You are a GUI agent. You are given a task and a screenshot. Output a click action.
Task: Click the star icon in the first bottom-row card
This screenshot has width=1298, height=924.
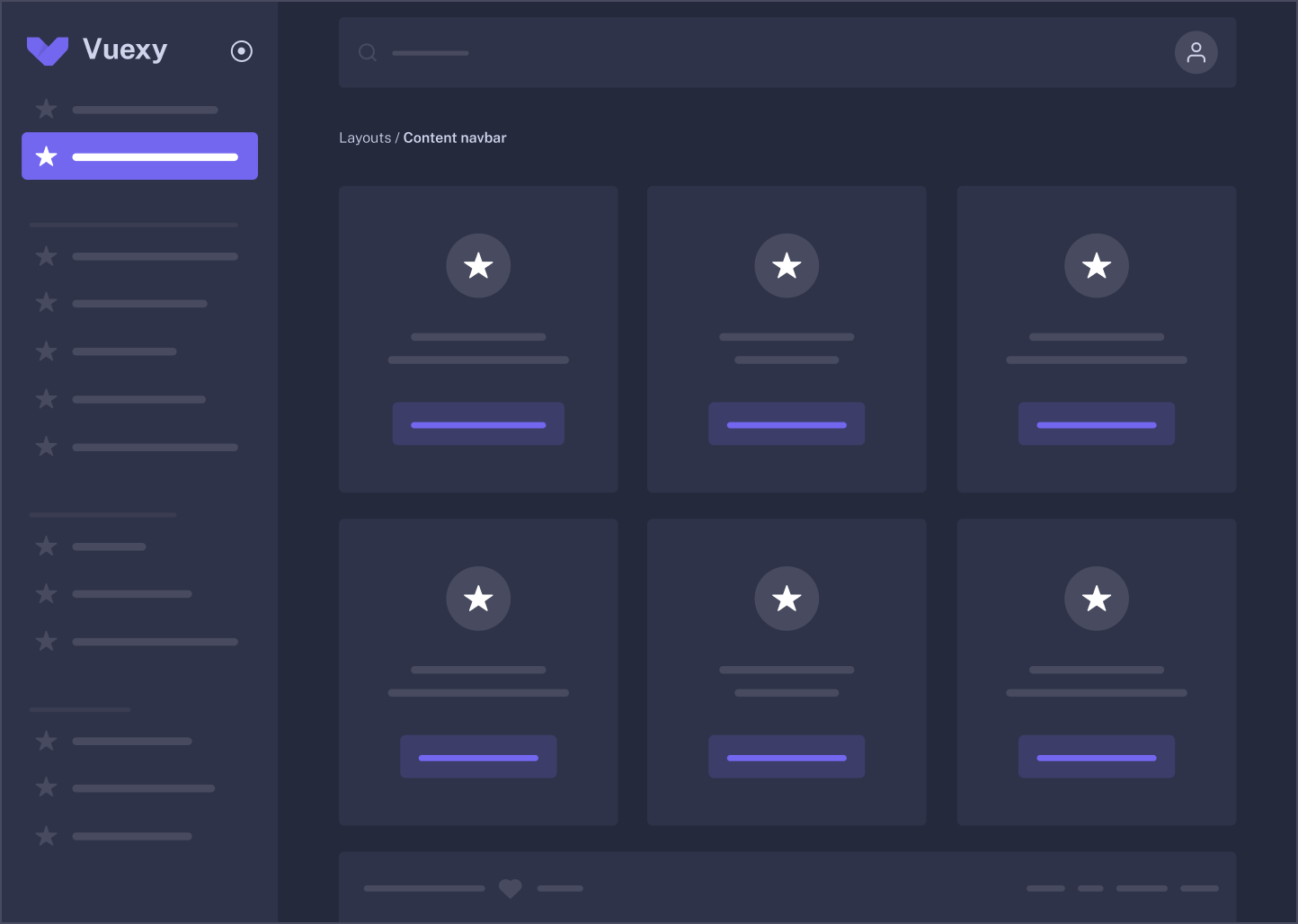(478, 599)
